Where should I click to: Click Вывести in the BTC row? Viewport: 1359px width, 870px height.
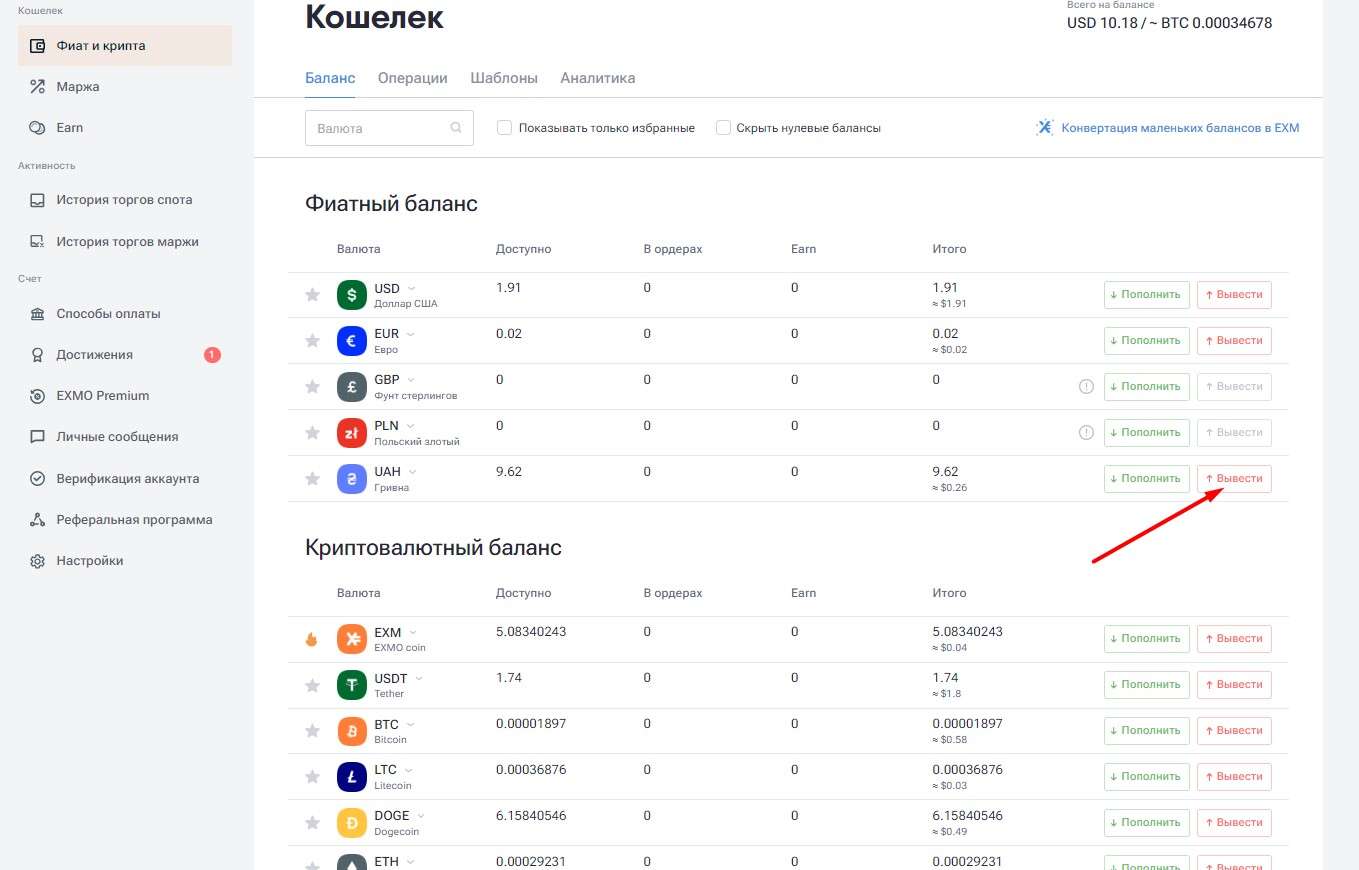[1234, 731]
